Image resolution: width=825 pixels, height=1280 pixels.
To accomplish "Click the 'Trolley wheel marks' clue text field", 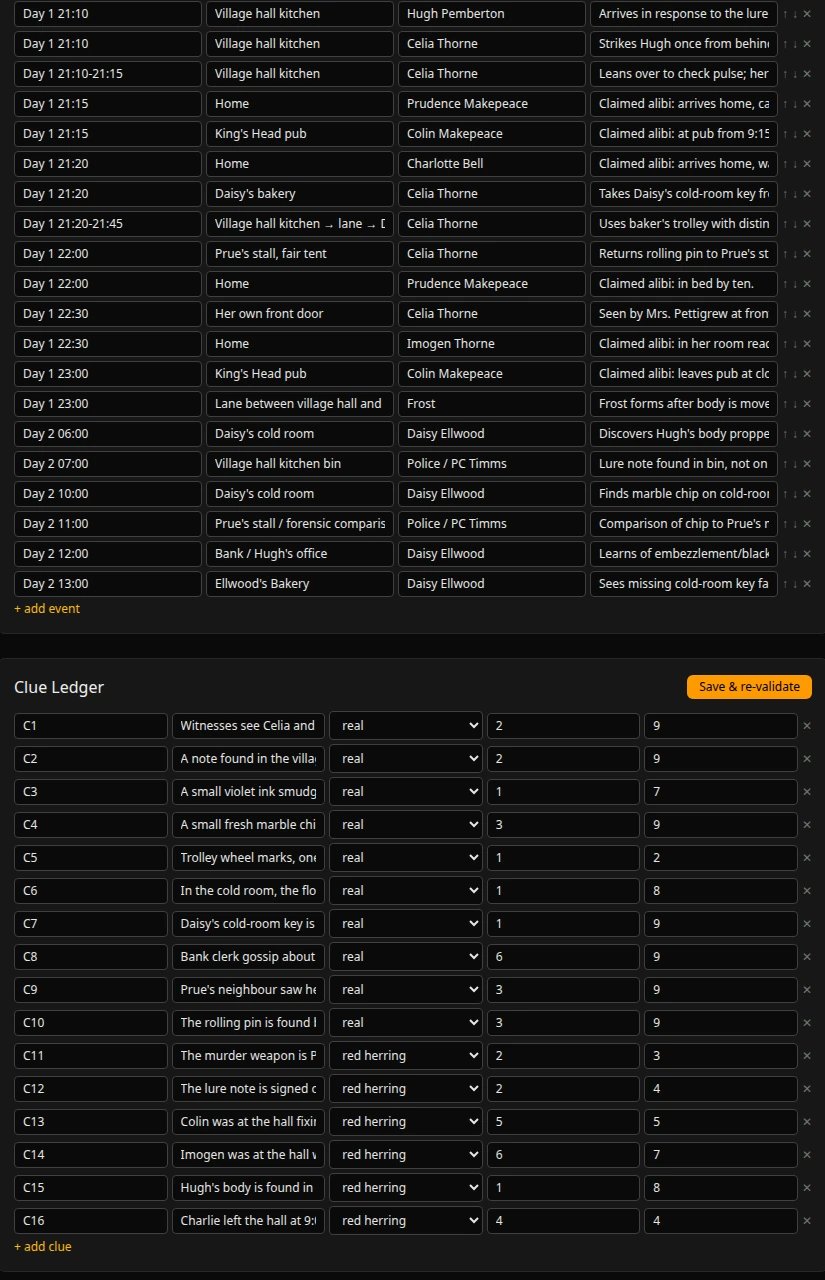I will [249, 858].
